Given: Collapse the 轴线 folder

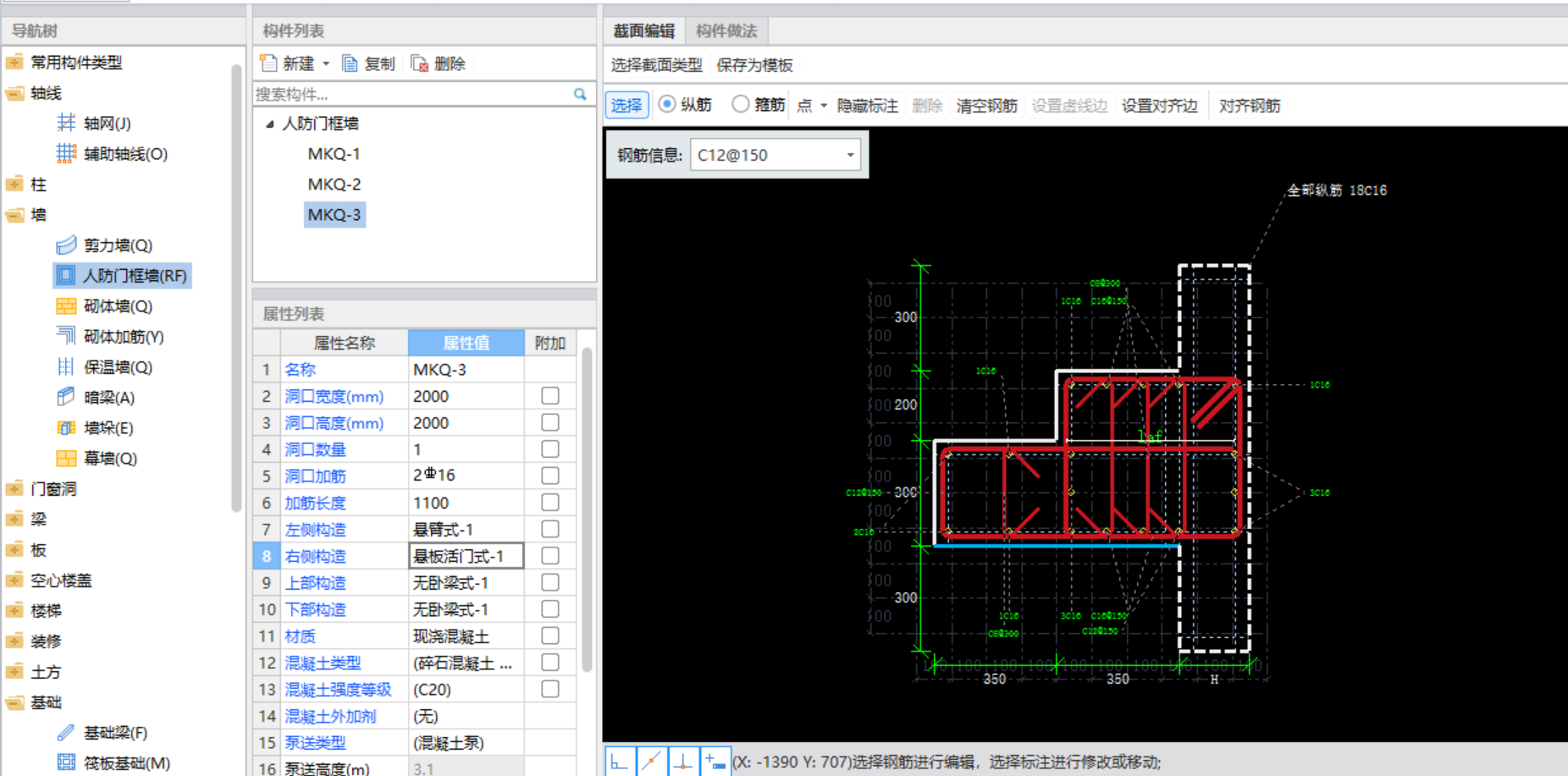Looking at the screenshot, I should (x=14, y=93).
